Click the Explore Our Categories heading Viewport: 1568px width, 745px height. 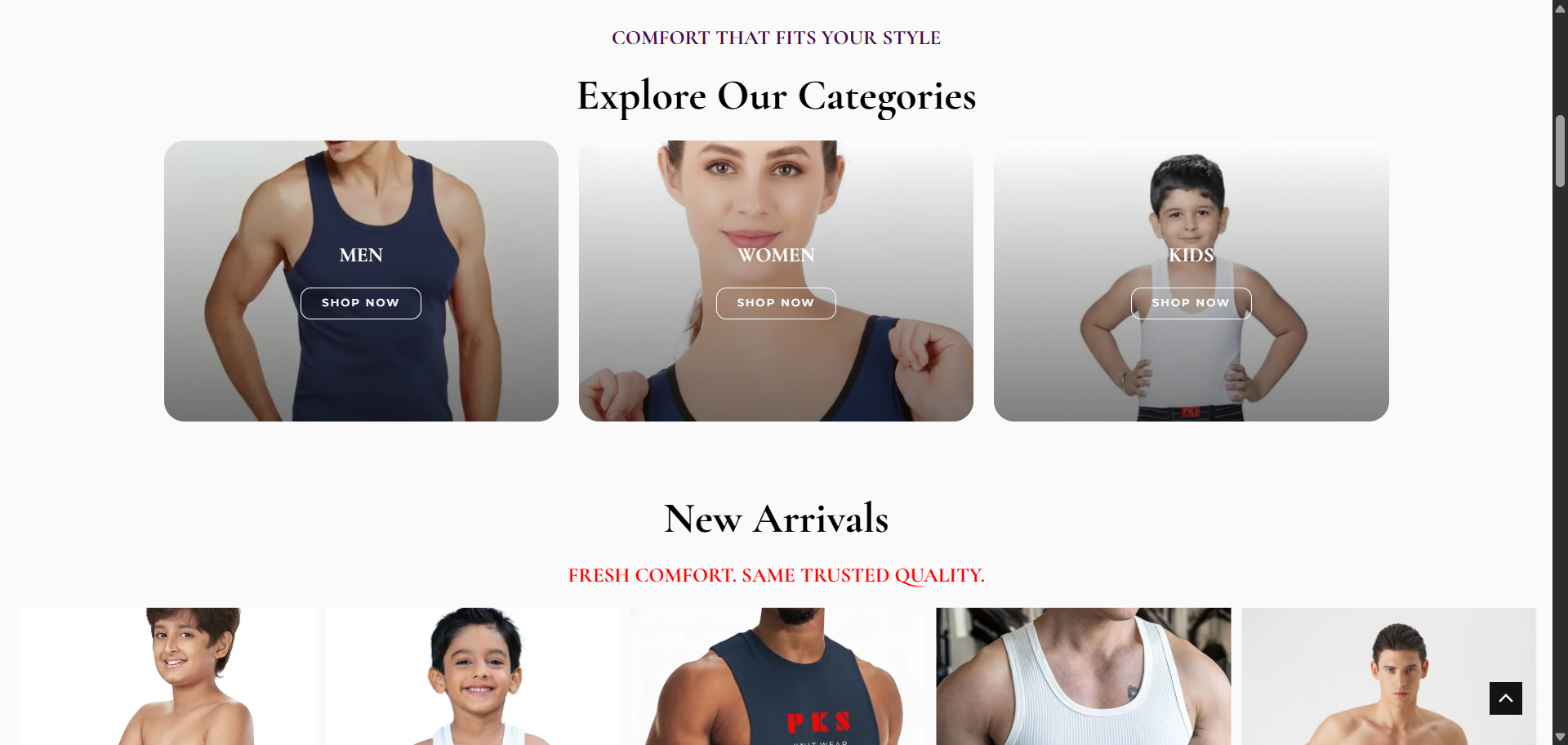click(776, 96)
